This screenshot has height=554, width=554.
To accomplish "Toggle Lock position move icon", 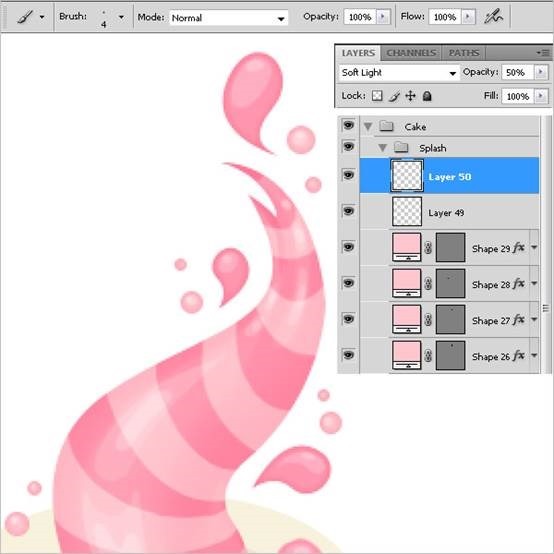I will point(411,96).
